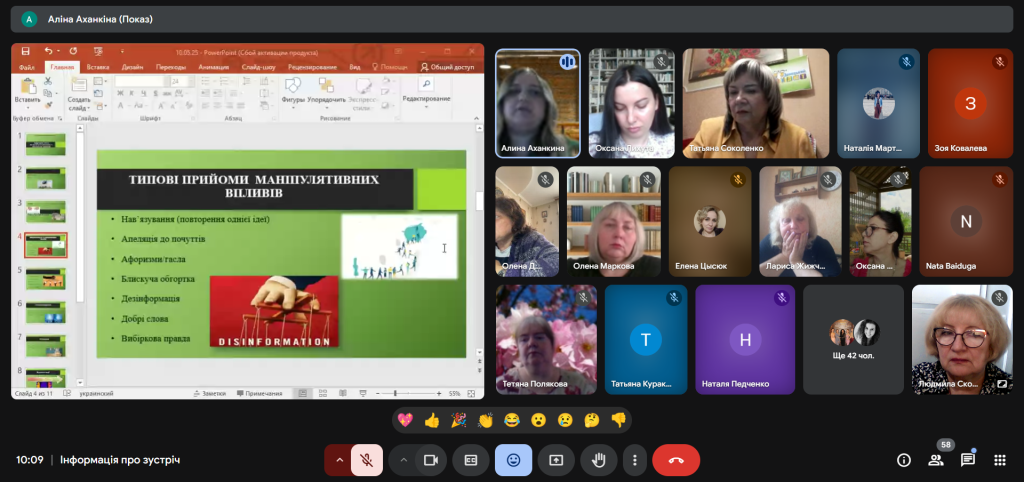Raise your hand

598,460
